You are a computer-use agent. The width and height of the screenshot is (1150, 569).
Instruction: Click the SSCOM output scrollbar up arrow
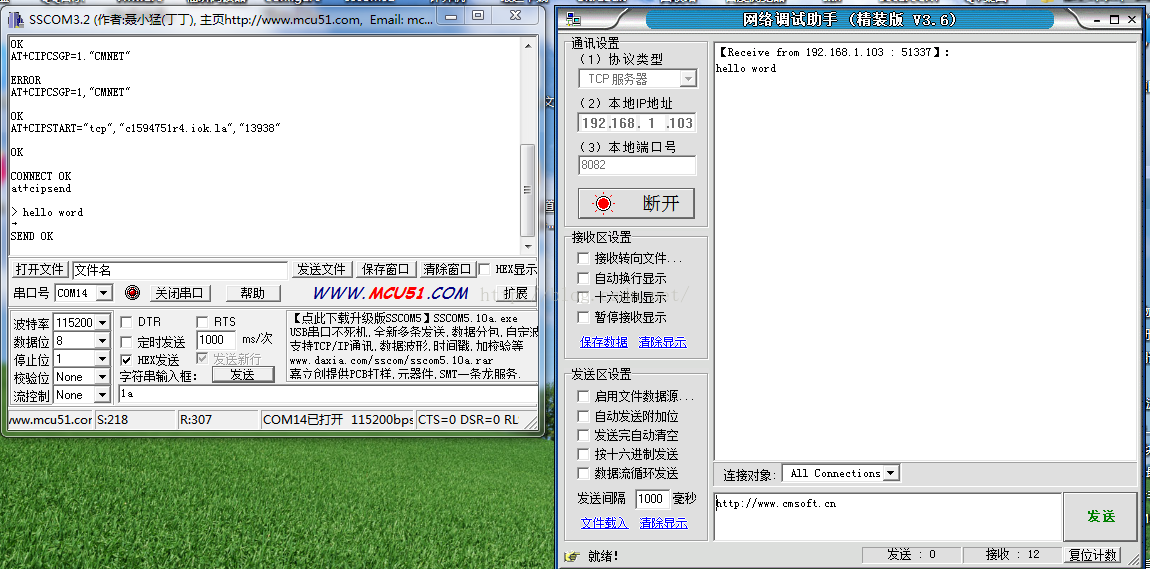tap(527, 45)
